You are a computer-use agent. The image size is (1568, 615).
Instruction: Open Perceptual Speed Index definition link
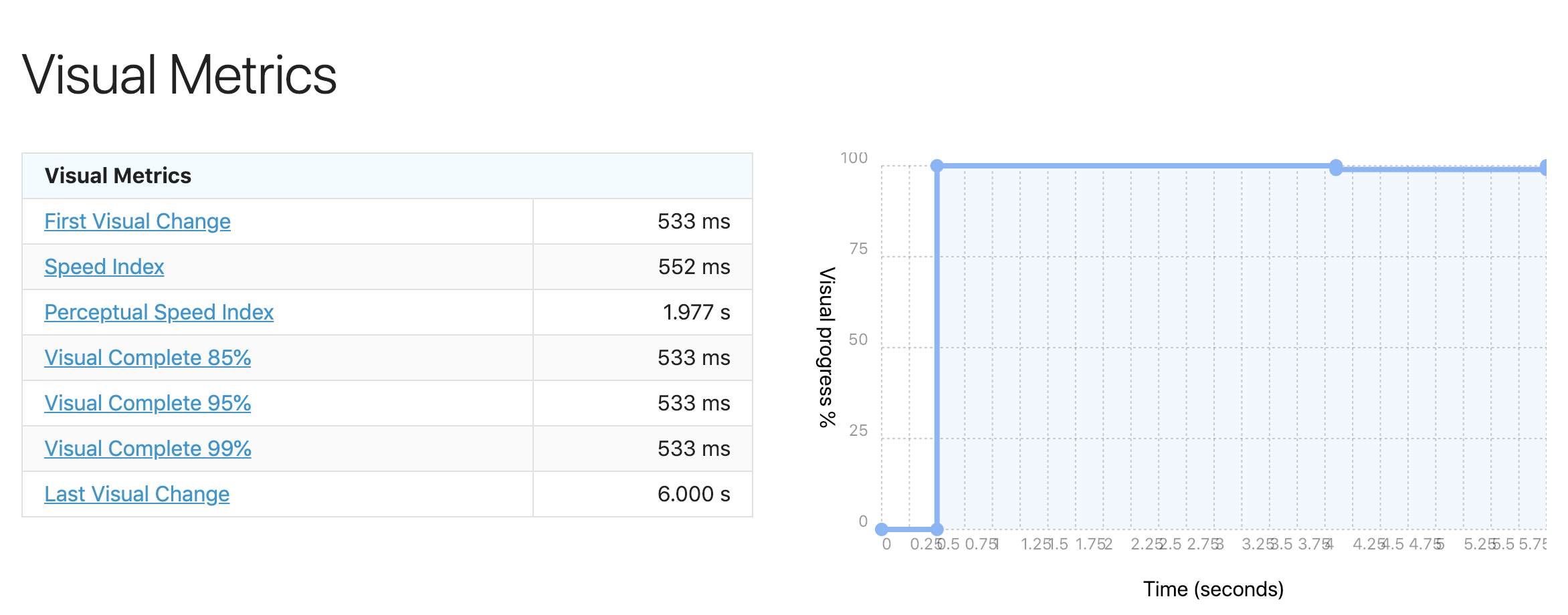click(x=159, y=312)
